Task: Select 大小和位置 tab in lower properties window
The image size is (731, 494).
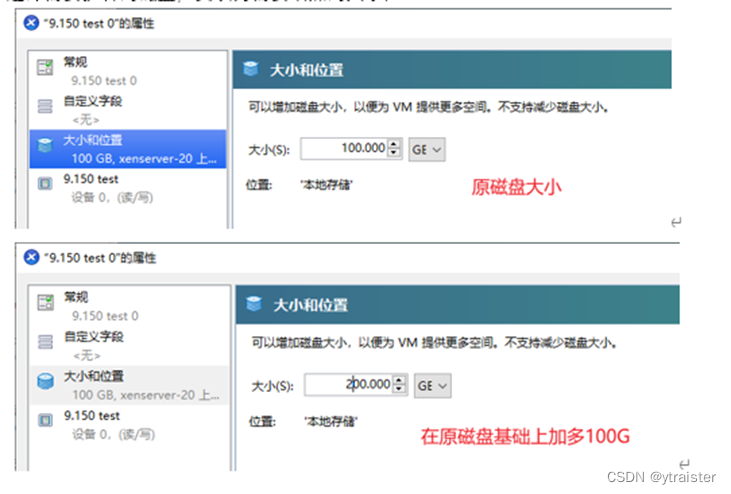Action: tap(129, 385)
